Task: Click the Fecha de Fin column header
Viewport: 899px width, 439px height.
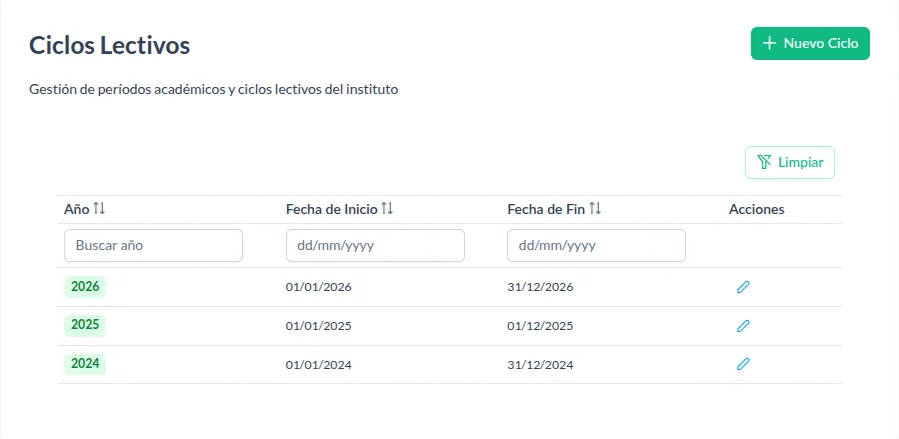Action: click(547, 209)
